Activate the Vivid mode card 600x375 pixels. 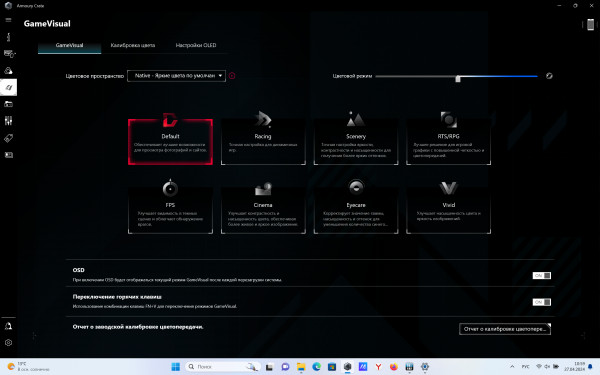click(x=448, y=210)
